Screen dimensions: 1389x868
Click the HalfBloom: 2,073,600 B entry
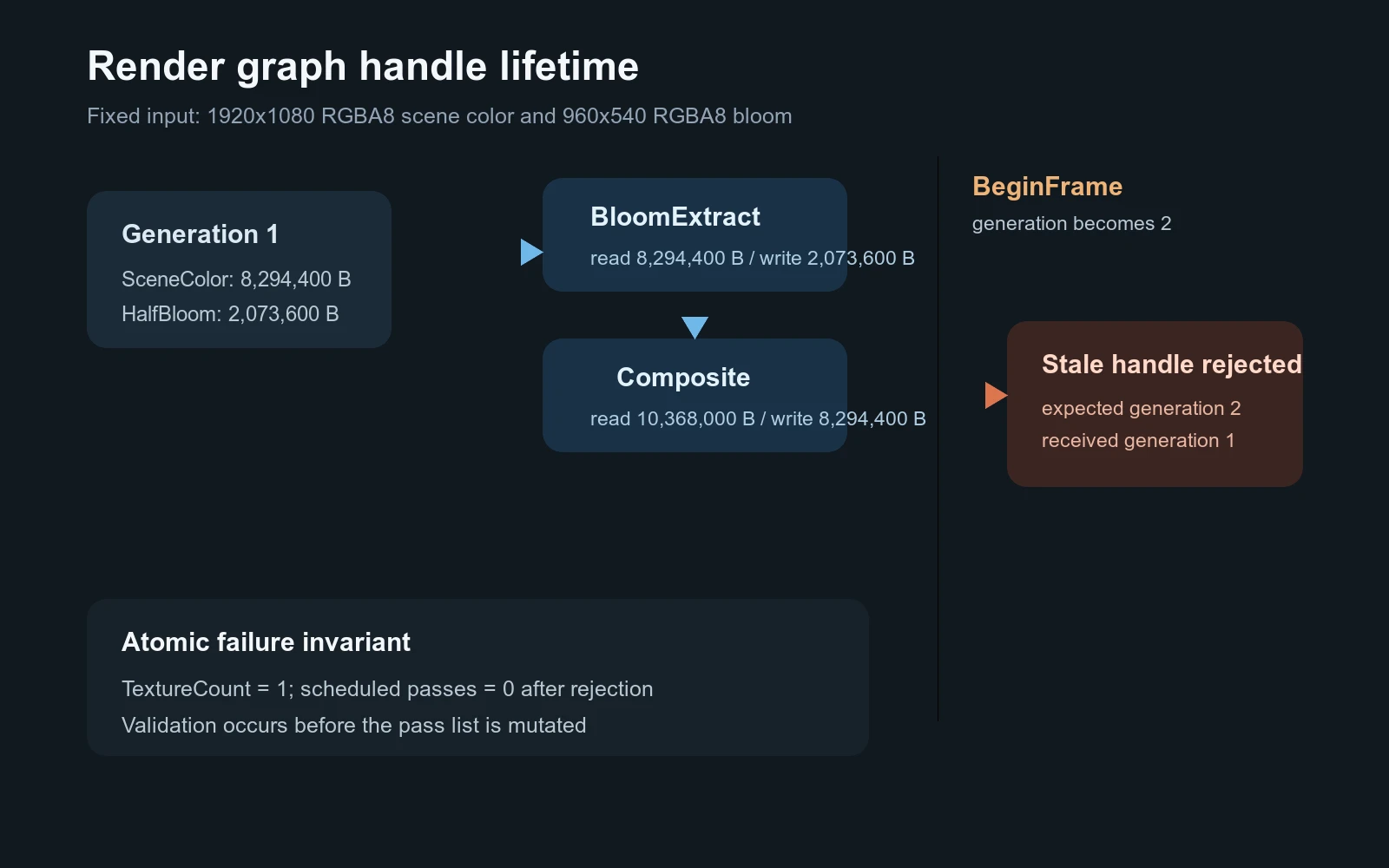pos(230,314)
